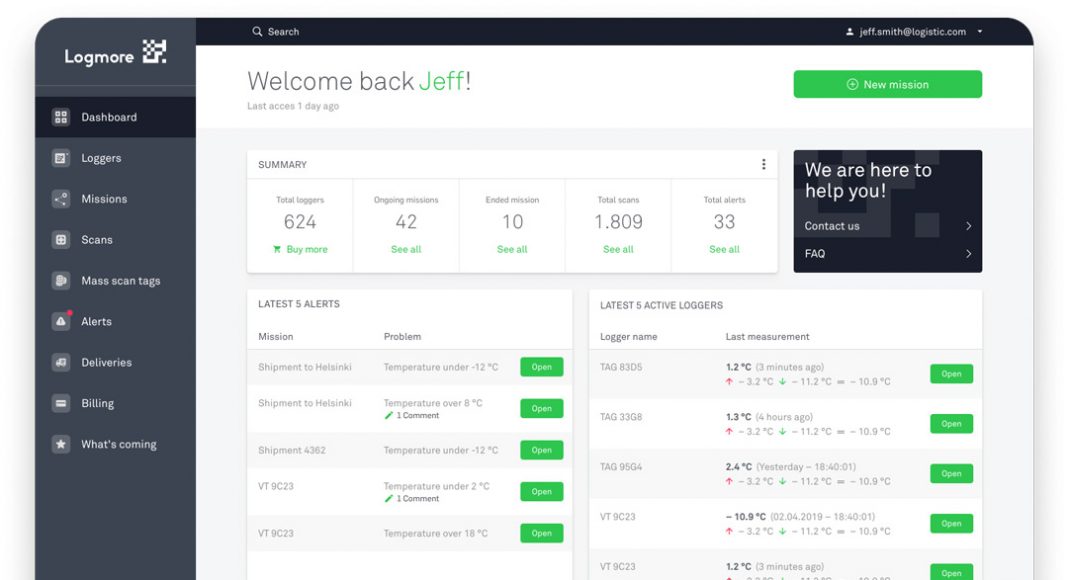
Task: Click the plus circle icon in New mission
Action: click(x=852, y=84)
